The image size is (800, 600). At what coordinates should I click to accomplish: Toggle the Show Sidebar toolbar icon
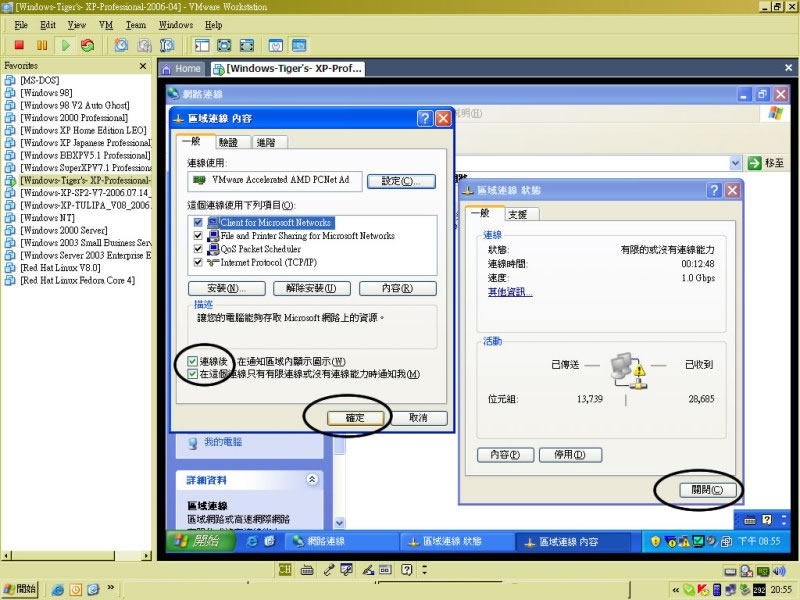coord(202,45)
